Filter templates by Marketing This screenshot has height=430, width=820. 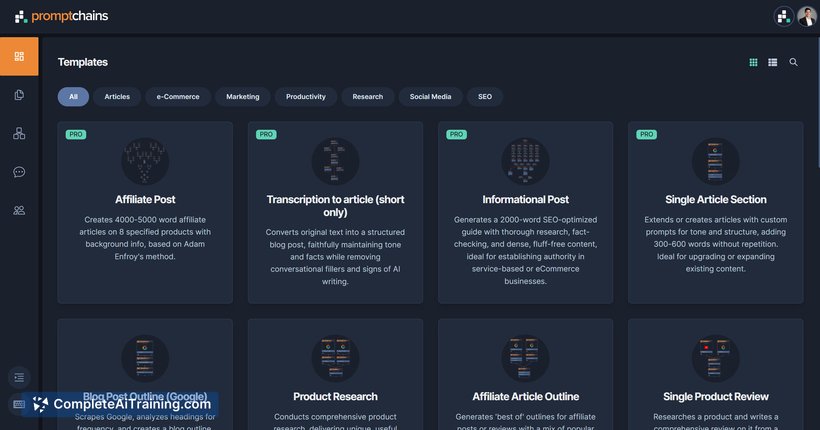pos(243,97)
